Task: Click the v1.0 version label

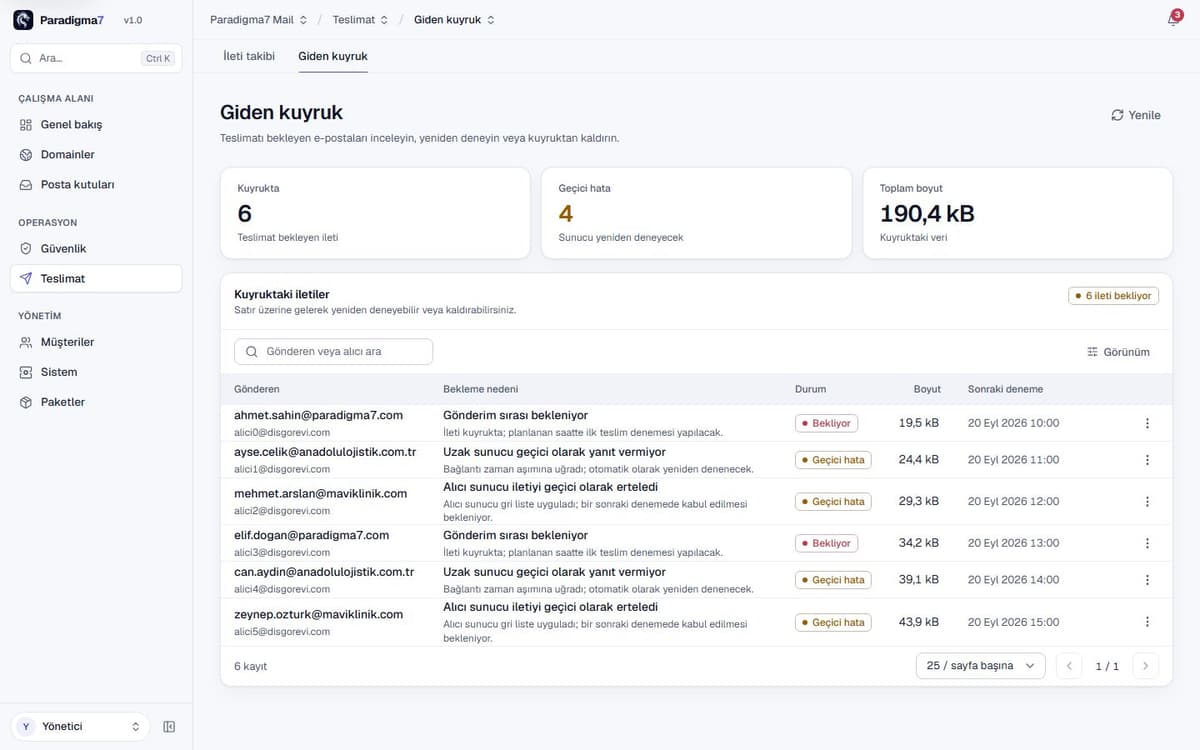Action: [x=133, y=20]
